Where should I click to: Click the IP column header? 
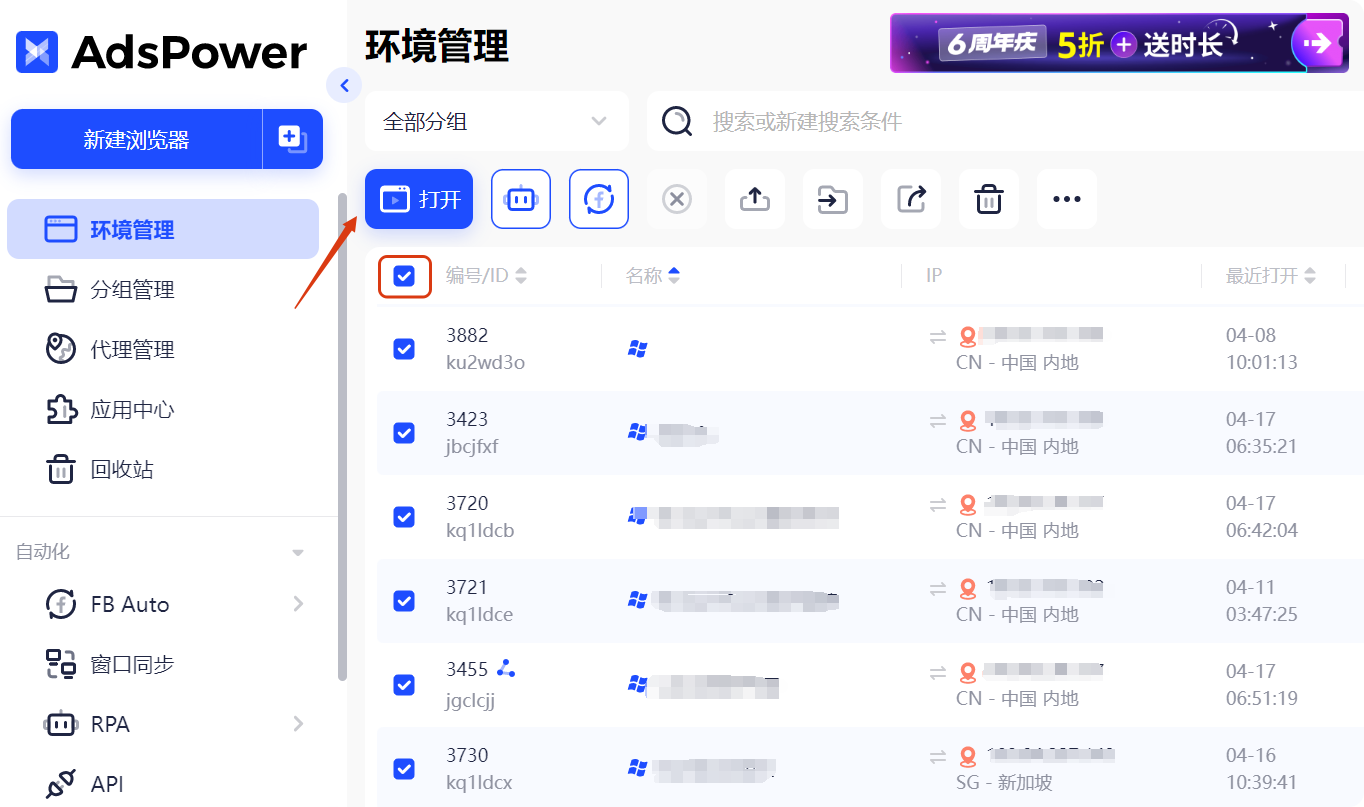[934, 276]
